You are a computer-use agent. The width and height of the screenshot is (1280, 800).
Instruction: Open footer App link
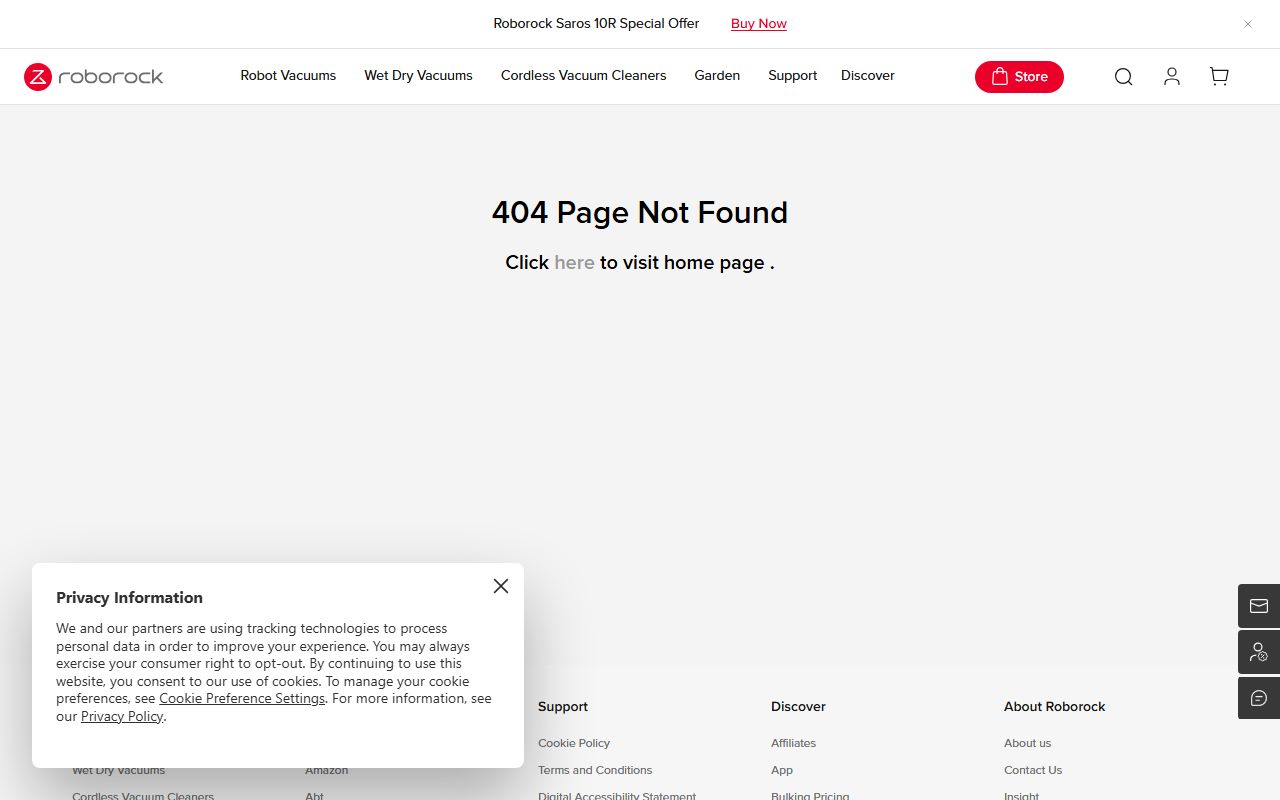coord(782,770)
